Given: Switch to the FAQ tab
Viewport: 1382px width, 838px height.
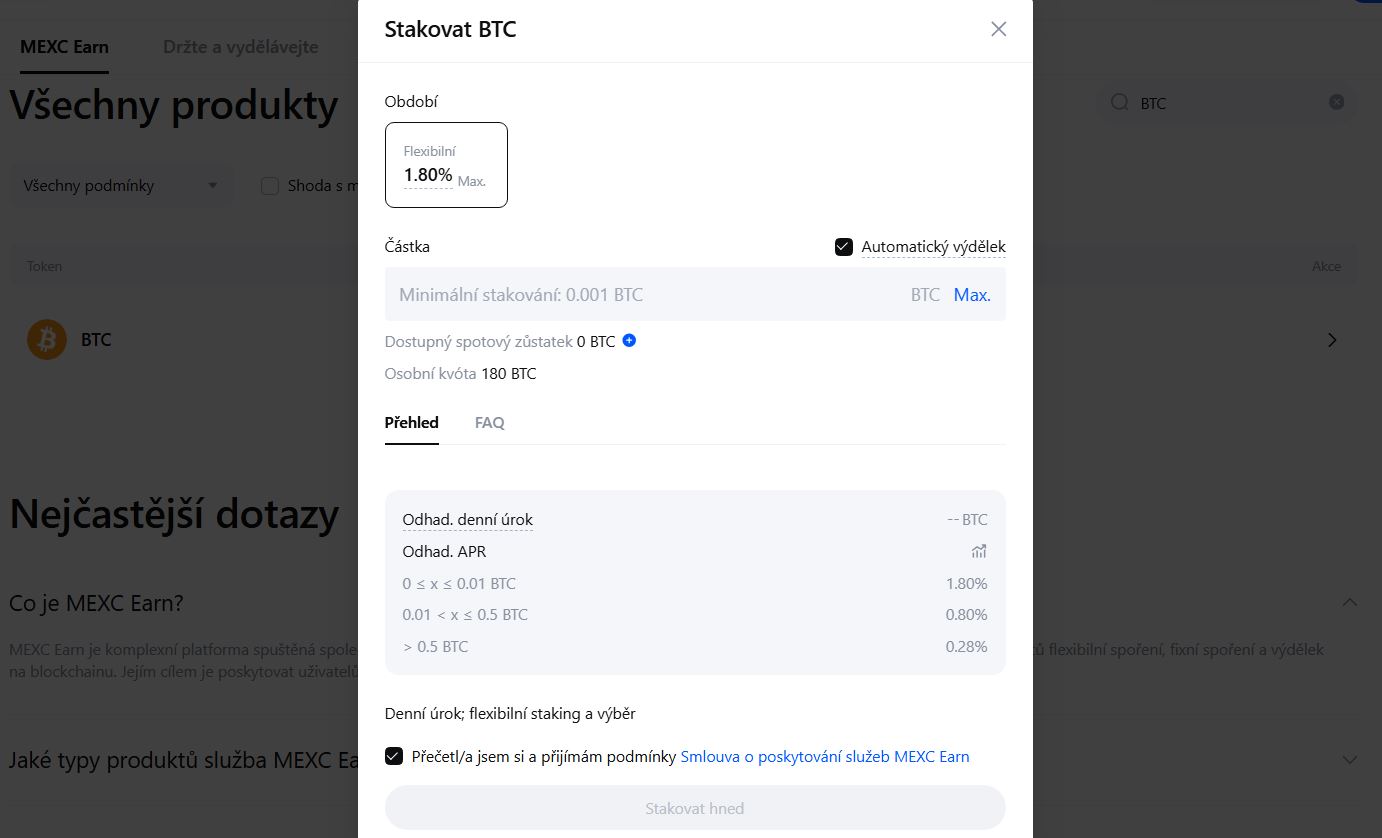Looking at the screenshot, I should click(489, 422).
